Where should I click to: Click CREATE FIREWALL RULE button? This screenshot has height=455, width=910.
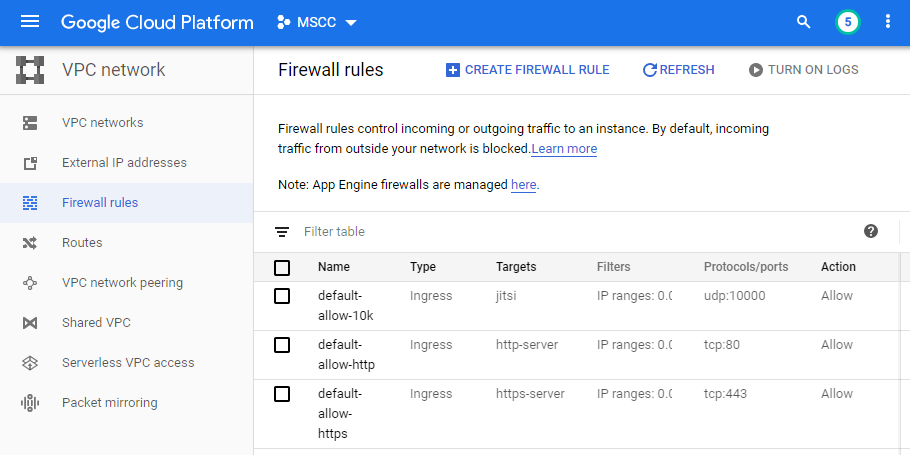pyautogui.click(x=528, y=70)
